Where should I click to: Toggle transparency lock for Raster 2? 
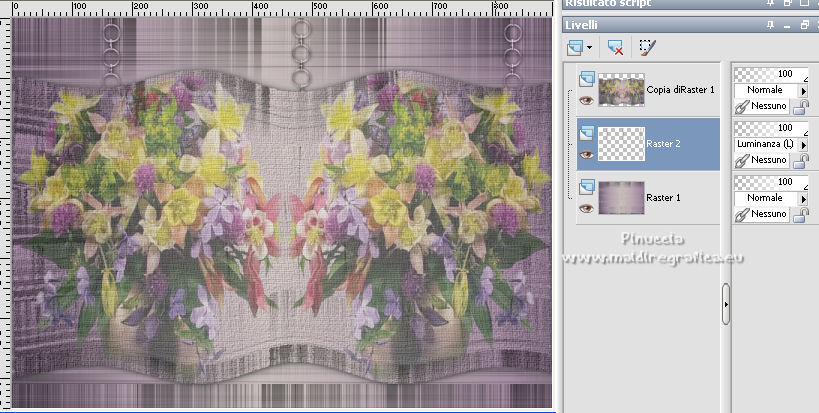coord(800,161)
